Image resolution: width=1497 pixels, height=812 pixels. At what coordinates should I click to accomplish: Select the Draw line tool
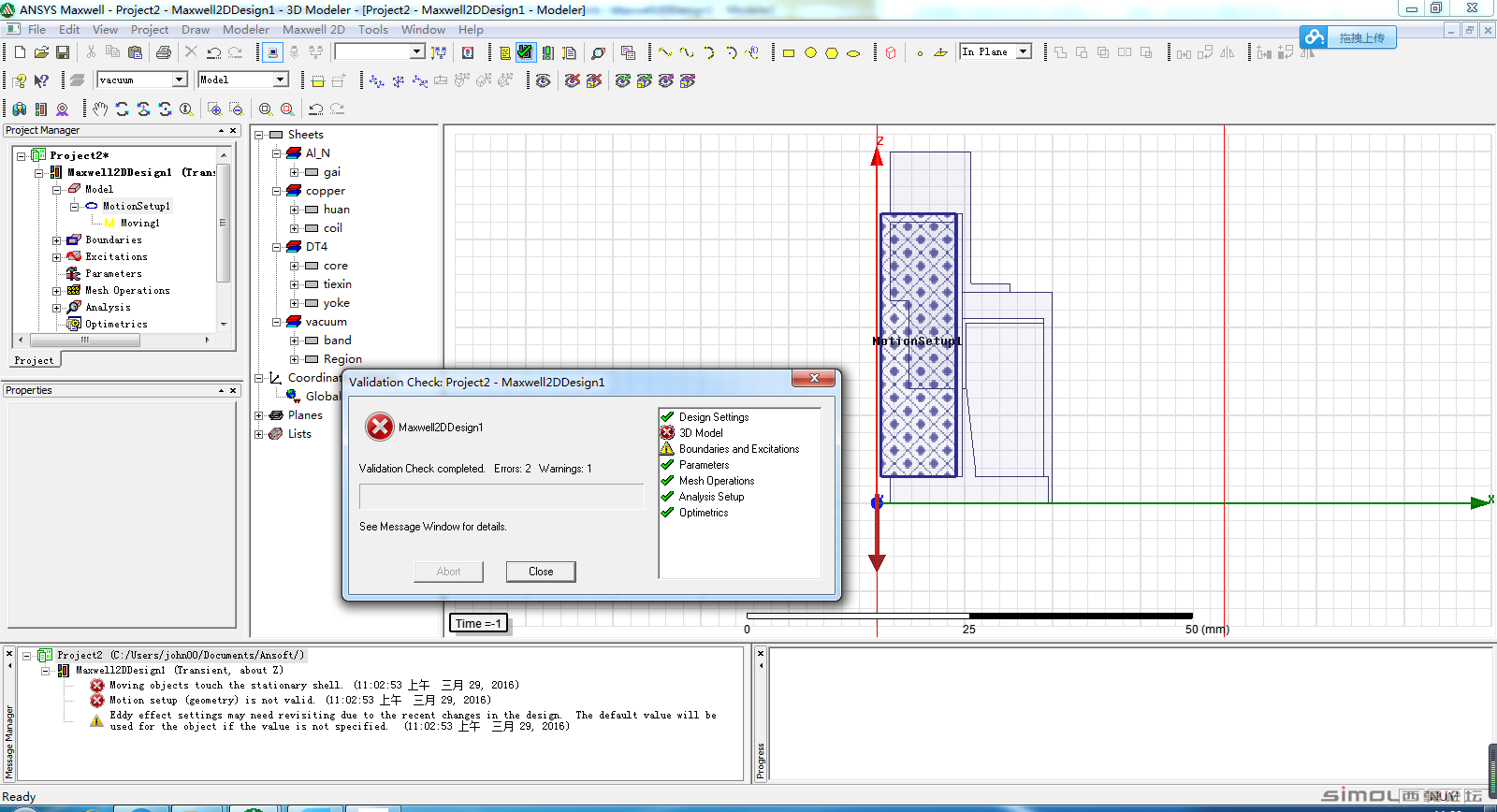pos(665,52)
